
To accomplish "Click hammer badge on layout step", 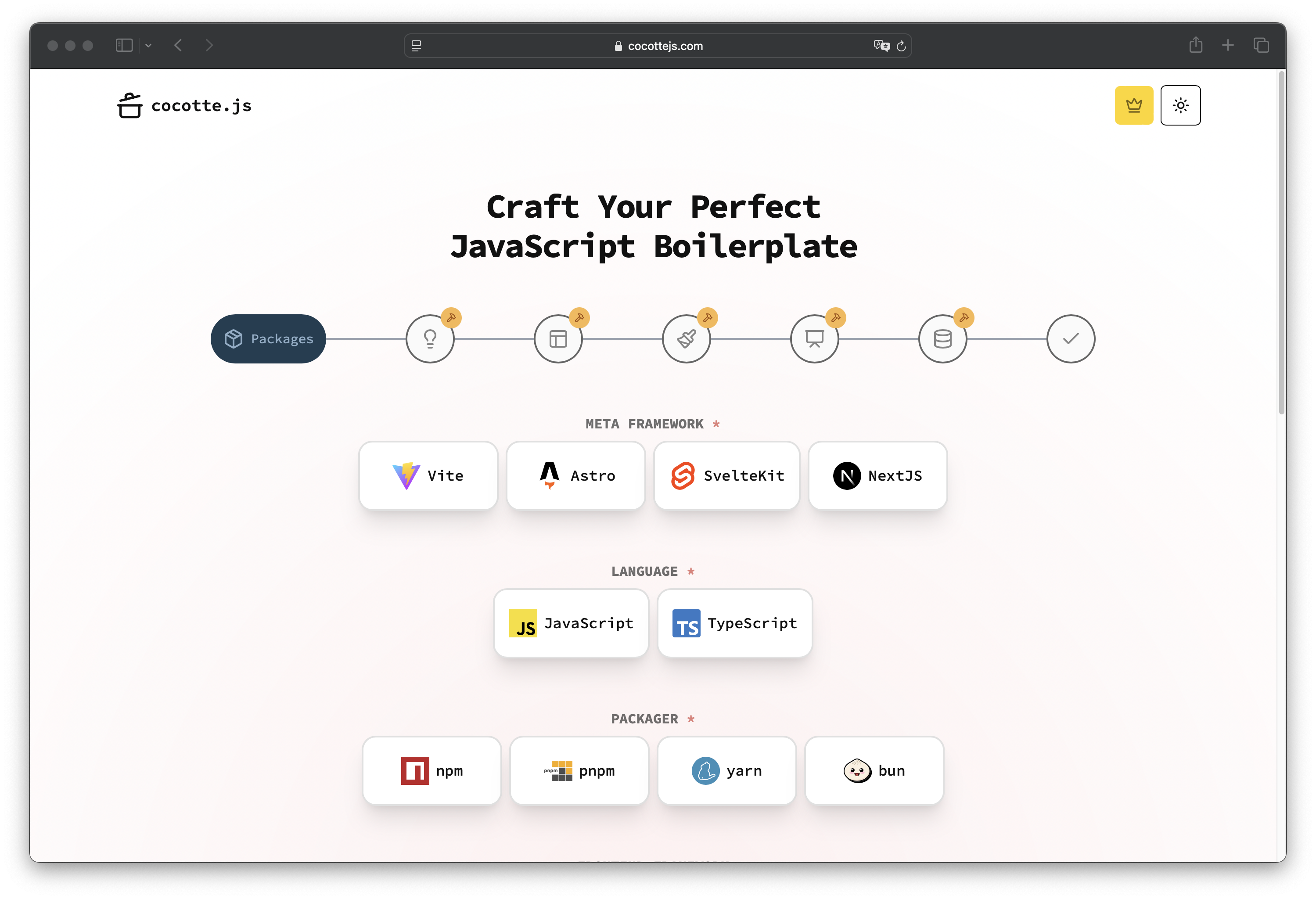I will pyautogui.click(x=579, y=318).
